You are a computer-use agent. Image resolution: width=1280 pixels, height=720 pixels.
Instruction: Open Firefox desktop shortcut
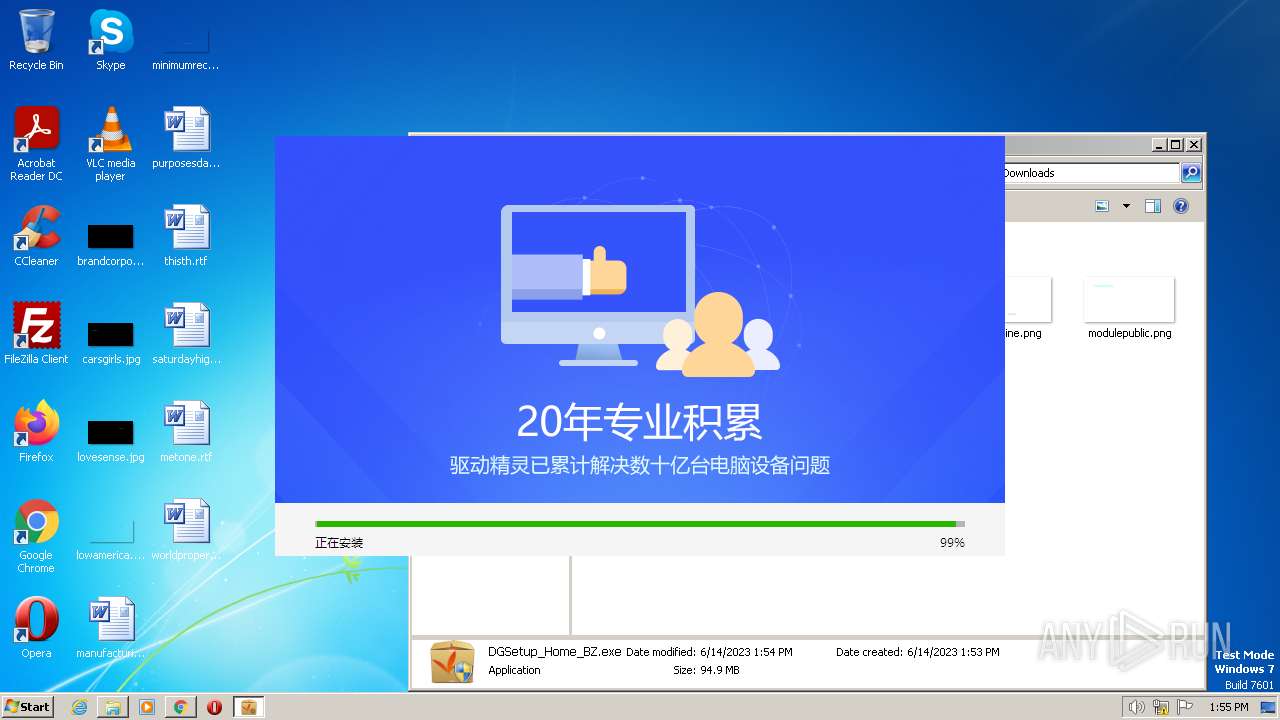[36, 432]
